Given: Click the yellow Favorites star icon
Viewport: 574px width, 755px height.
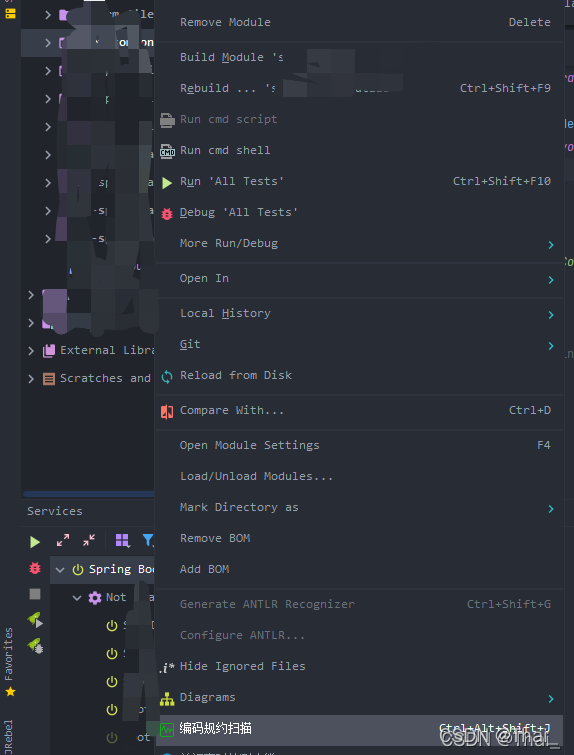Looking at the screenshot, I should (x=10, y=692).
